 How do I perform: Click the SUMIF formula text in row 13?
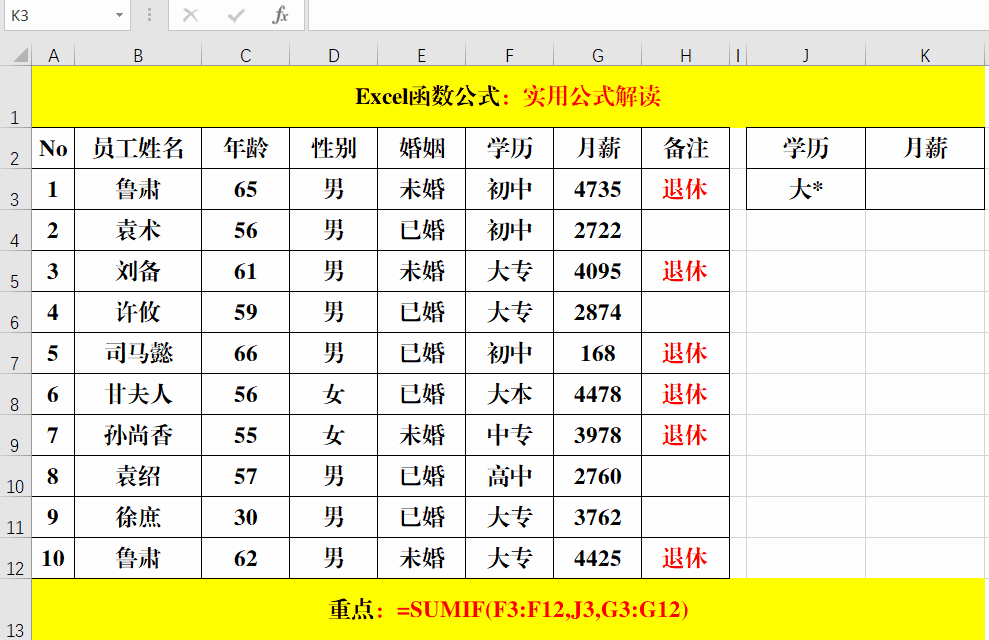click(x=542, y=610)
